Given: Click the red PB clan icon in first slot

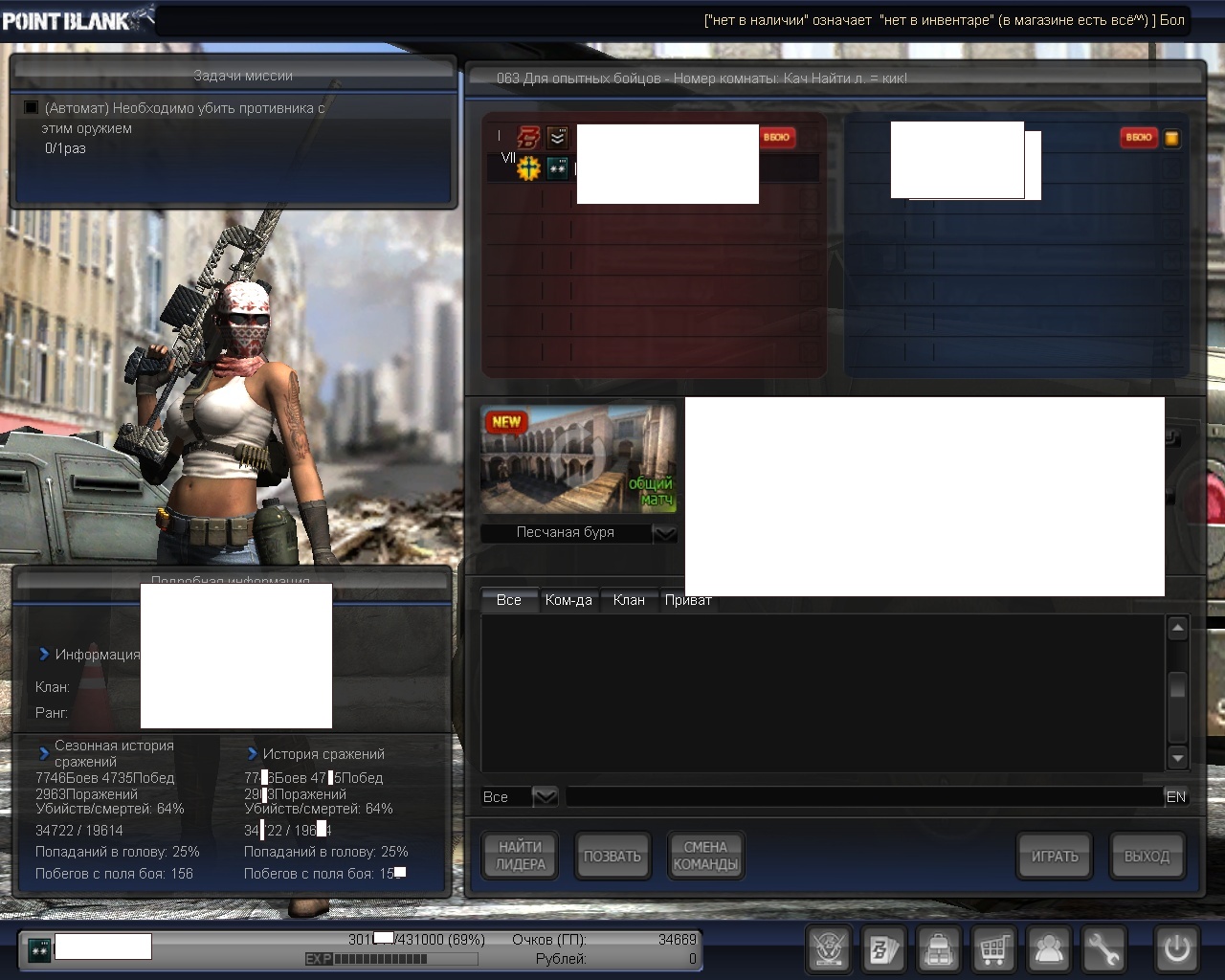Looking at the screenshot, I should tap(529, 137).
